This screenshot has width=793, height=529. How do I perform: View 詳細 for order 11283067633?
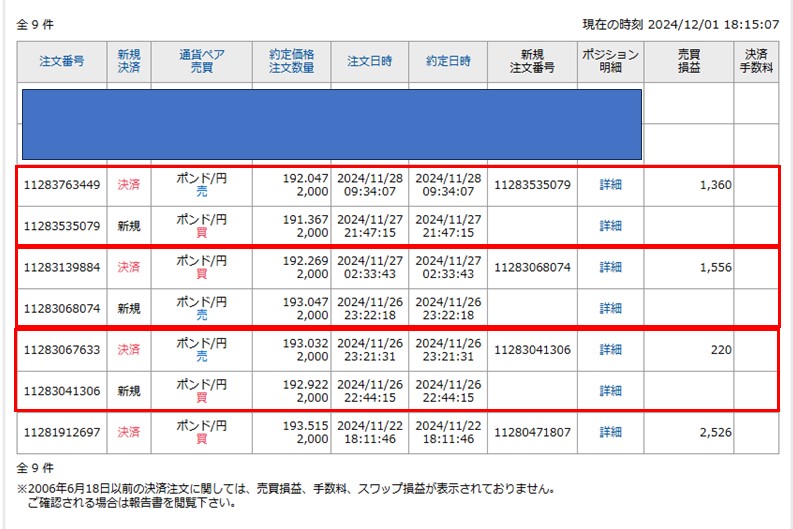[x=610, y=350]
